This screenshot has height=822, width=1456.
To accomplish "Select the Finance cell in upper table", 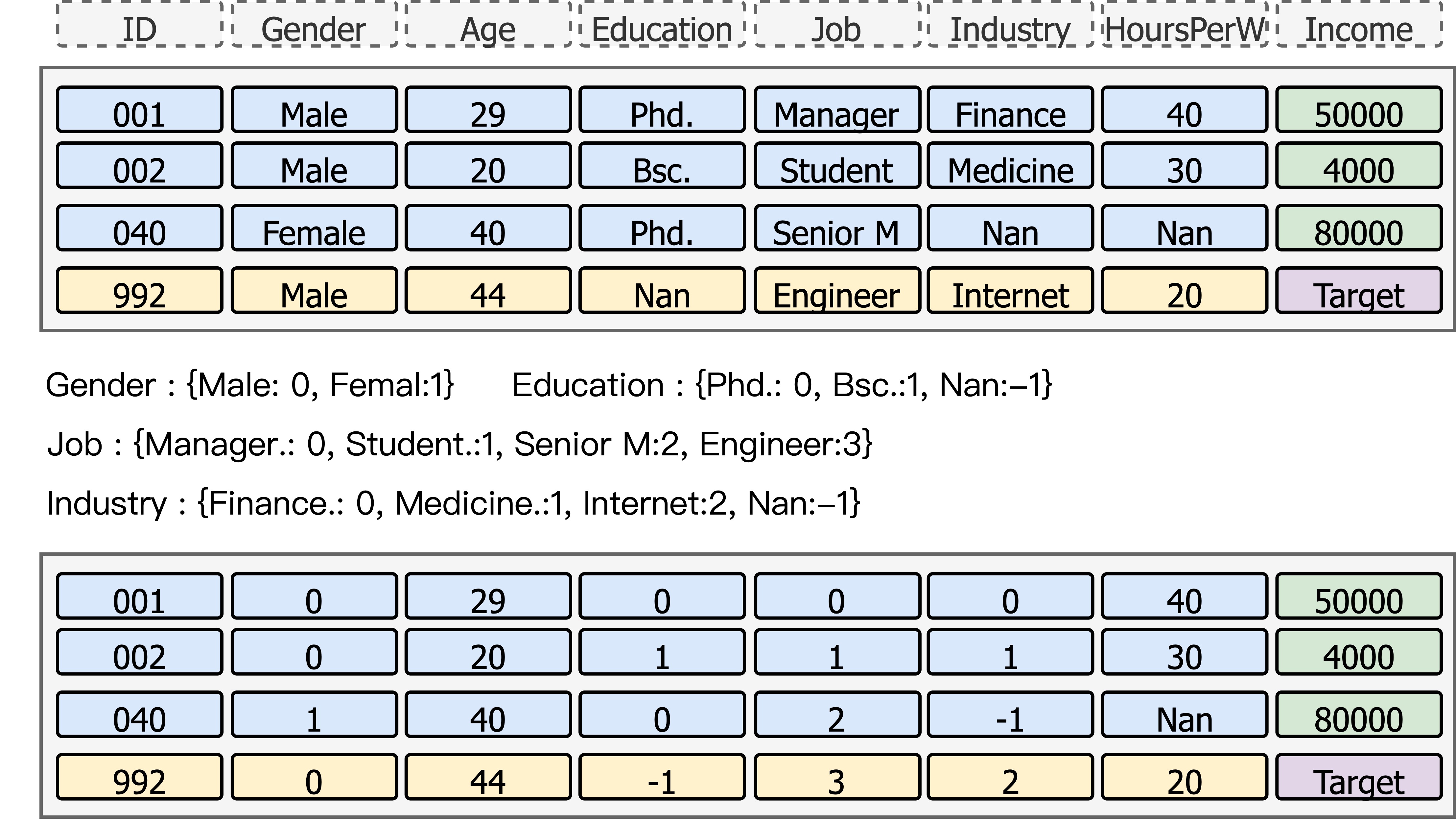I will (x=1010, y=110).
